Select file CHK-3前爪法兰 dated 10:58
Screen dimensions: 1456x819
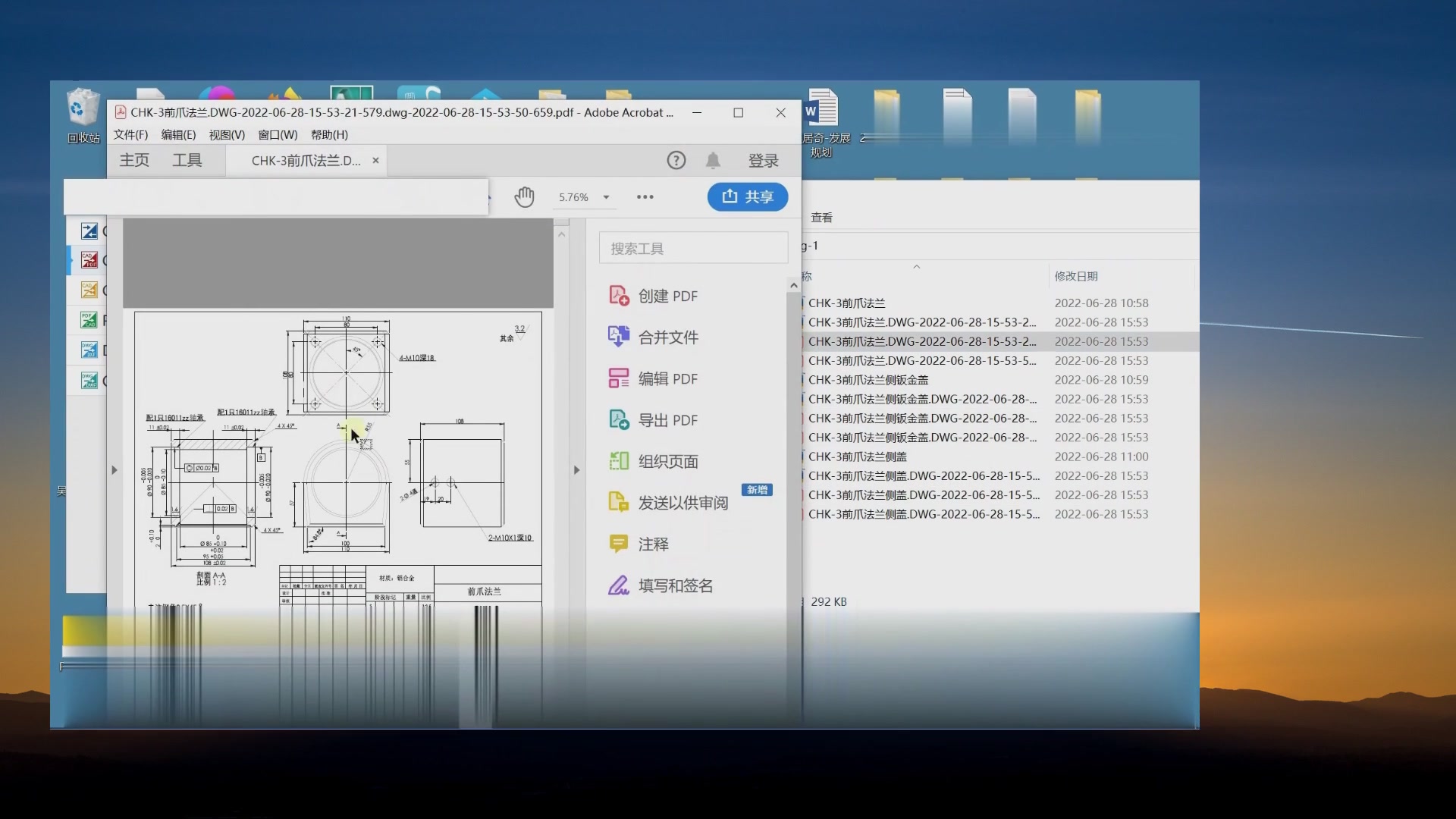pos(846,303)
